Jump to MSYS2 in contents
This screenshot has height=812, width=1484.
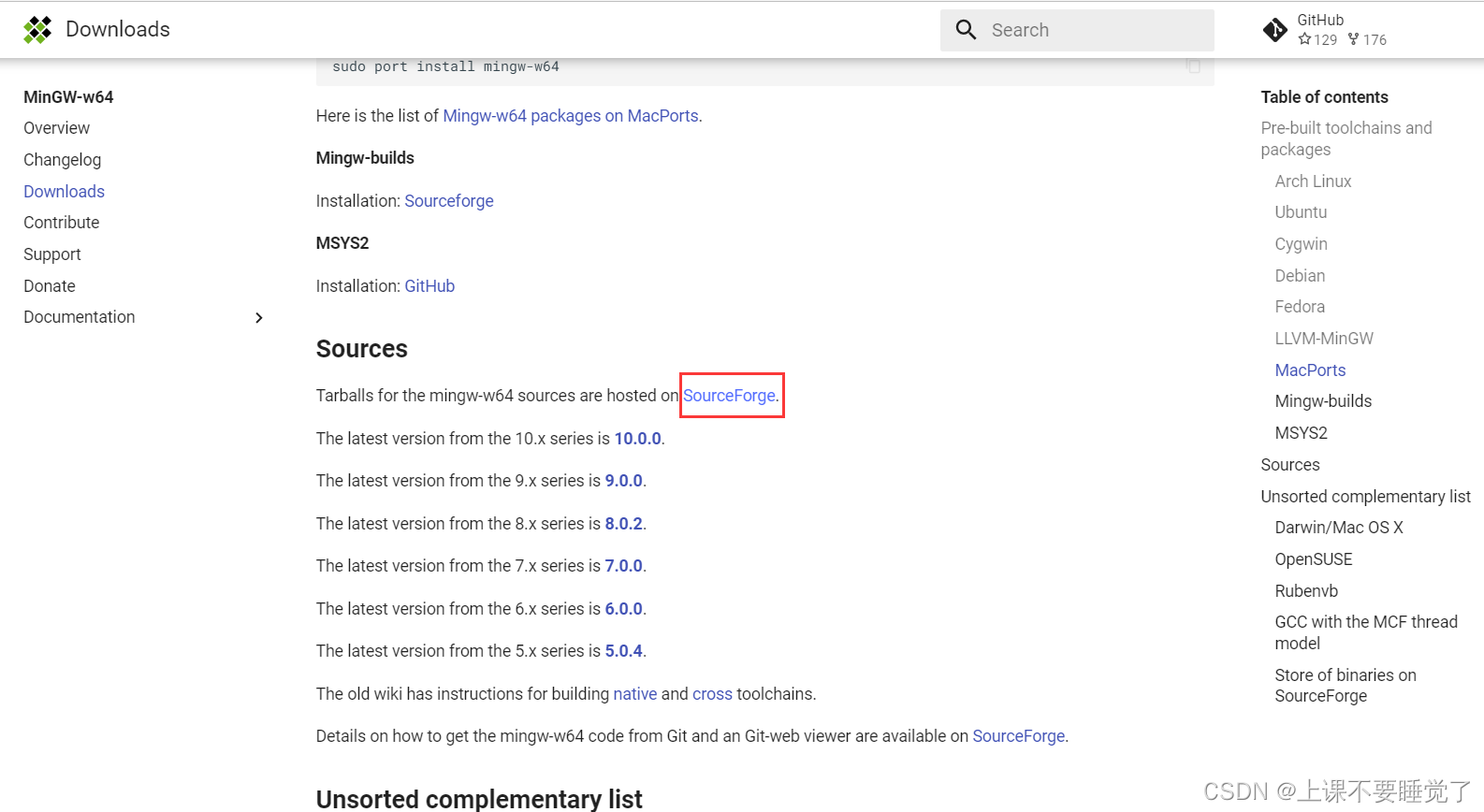(x=1301, y=433)
